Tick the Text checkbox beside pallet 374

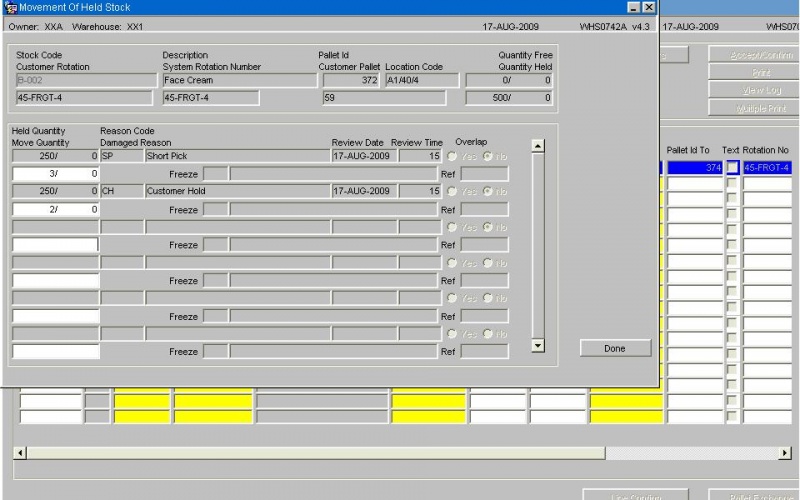coord(732,167)
